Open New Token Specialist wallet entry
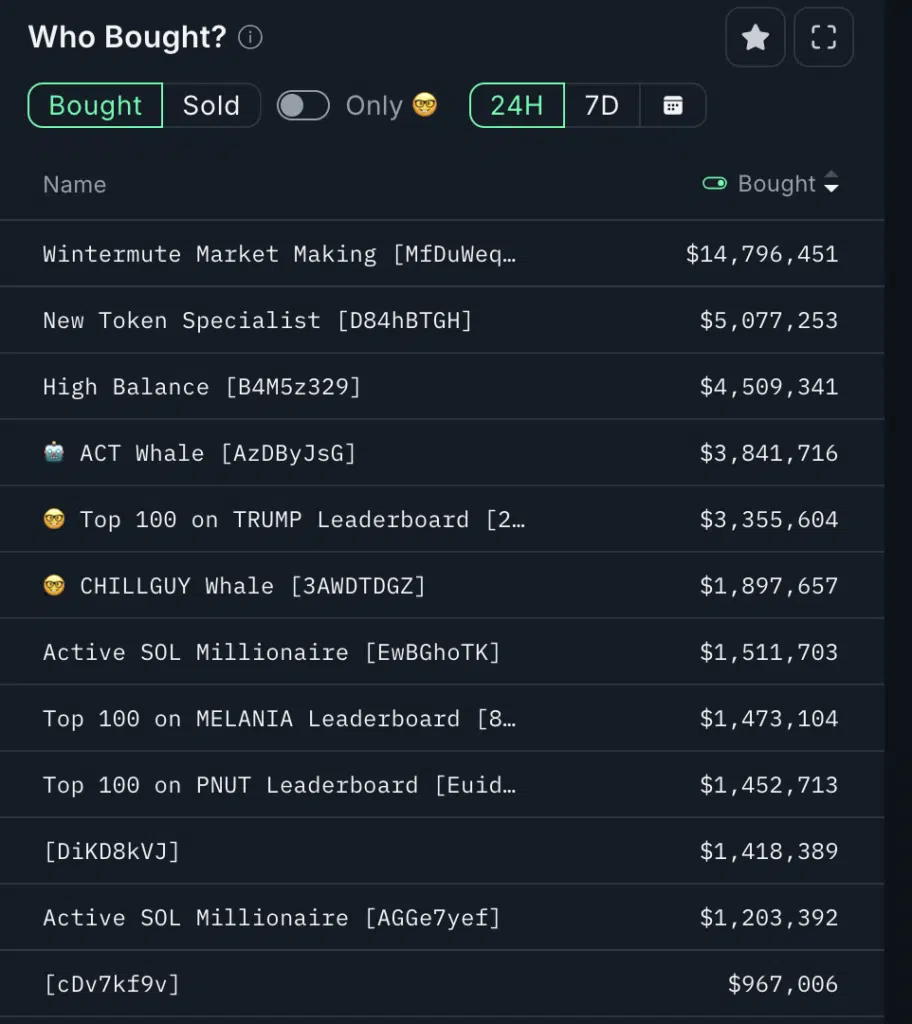This screenshot has width=912, height=1024. pyautogui.click(x=257, y=320)
